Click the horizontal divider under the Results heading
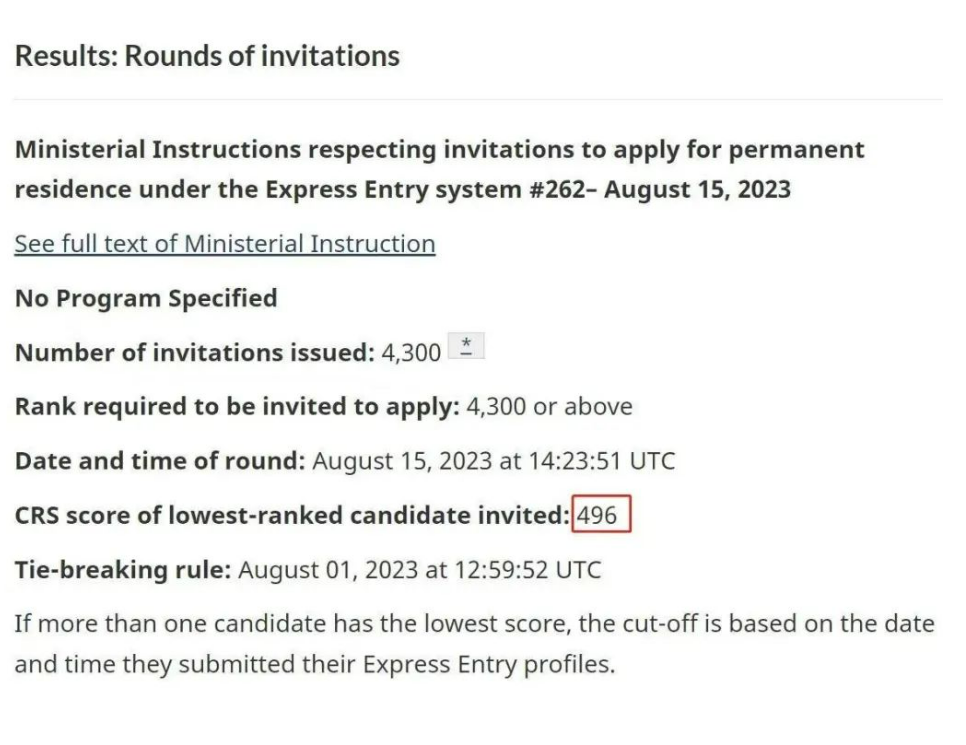 coord(478,99)
